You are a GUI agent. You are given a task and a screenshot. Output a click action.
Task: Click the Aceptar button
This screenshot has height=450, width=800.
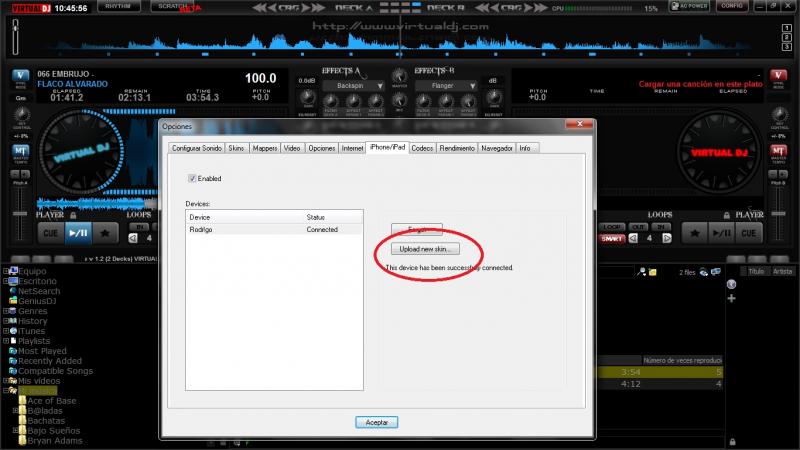[377, 422]
